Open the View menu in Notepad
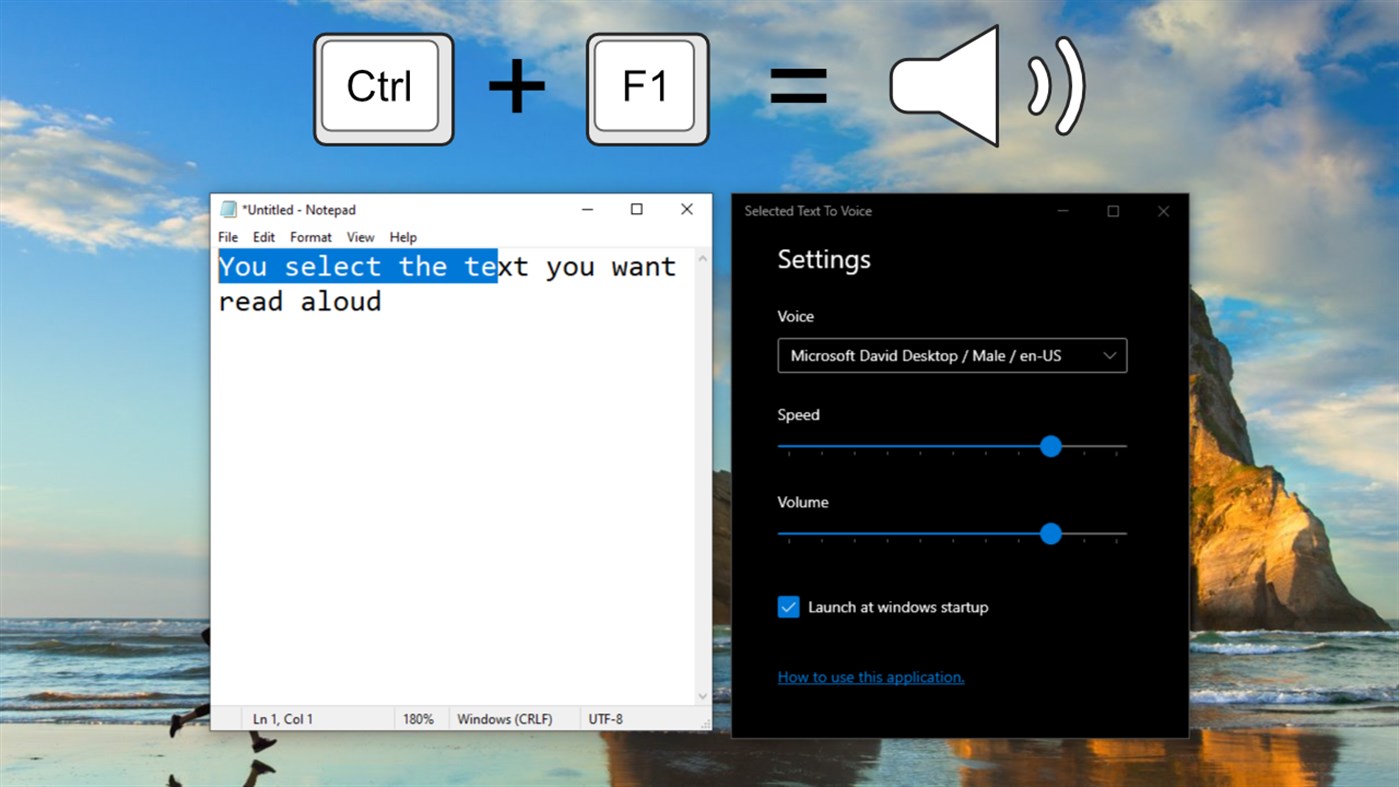This screenshot has width=1399, height=787. pyautogui.click(x=360, y=237)
